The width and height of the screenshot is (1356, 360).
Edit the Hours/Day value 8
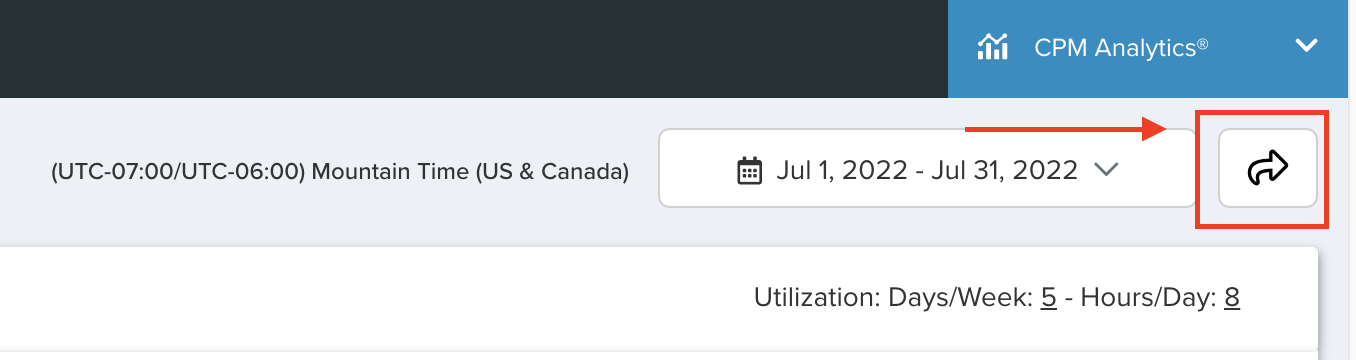tap(1232, 298)
